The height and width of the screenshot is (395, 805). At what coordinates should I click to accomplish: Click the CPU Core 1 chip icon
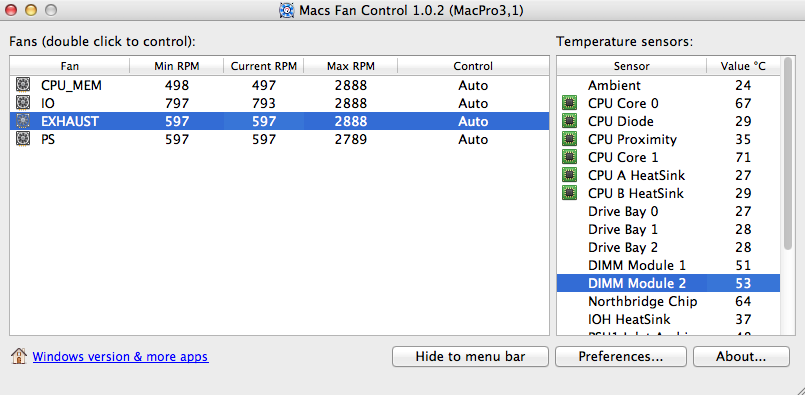tap(569, 157)
